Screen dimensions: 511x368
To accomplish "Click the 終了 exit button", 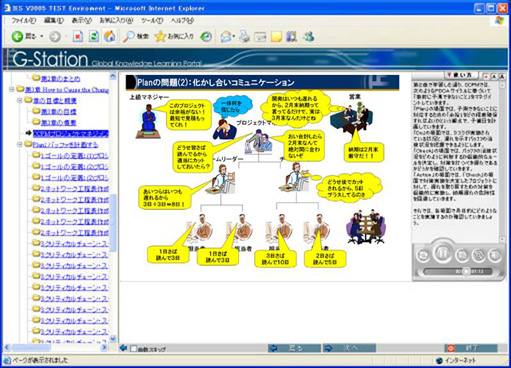I will coord(471,348).
